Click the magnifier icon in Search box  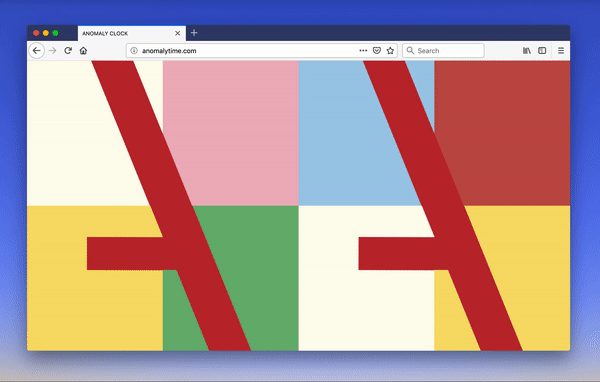[410, 51]
